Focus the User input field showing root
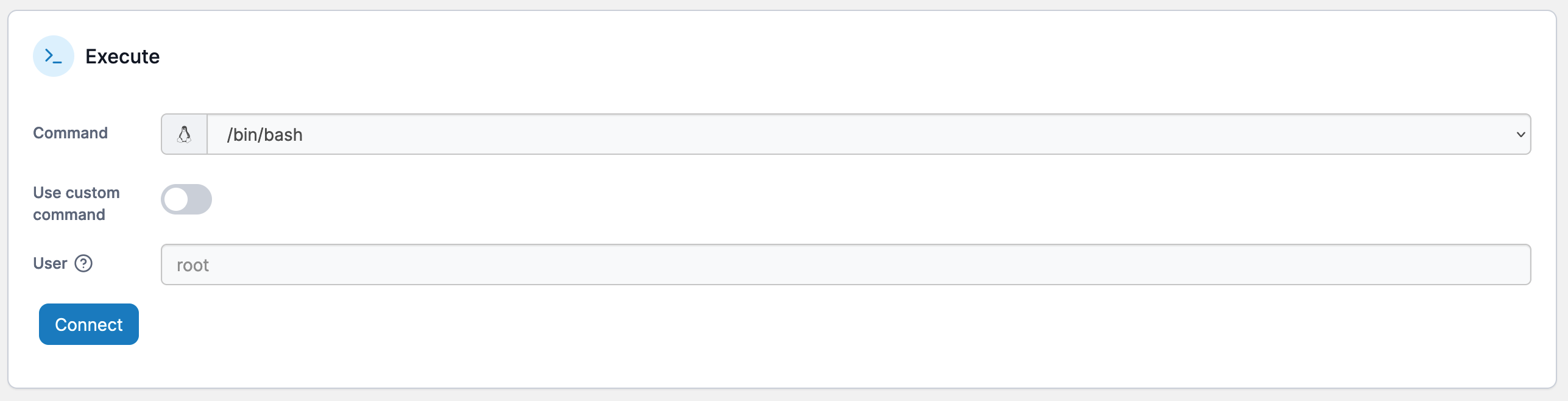Screen dimensions: 1568x401 point(846,264)
